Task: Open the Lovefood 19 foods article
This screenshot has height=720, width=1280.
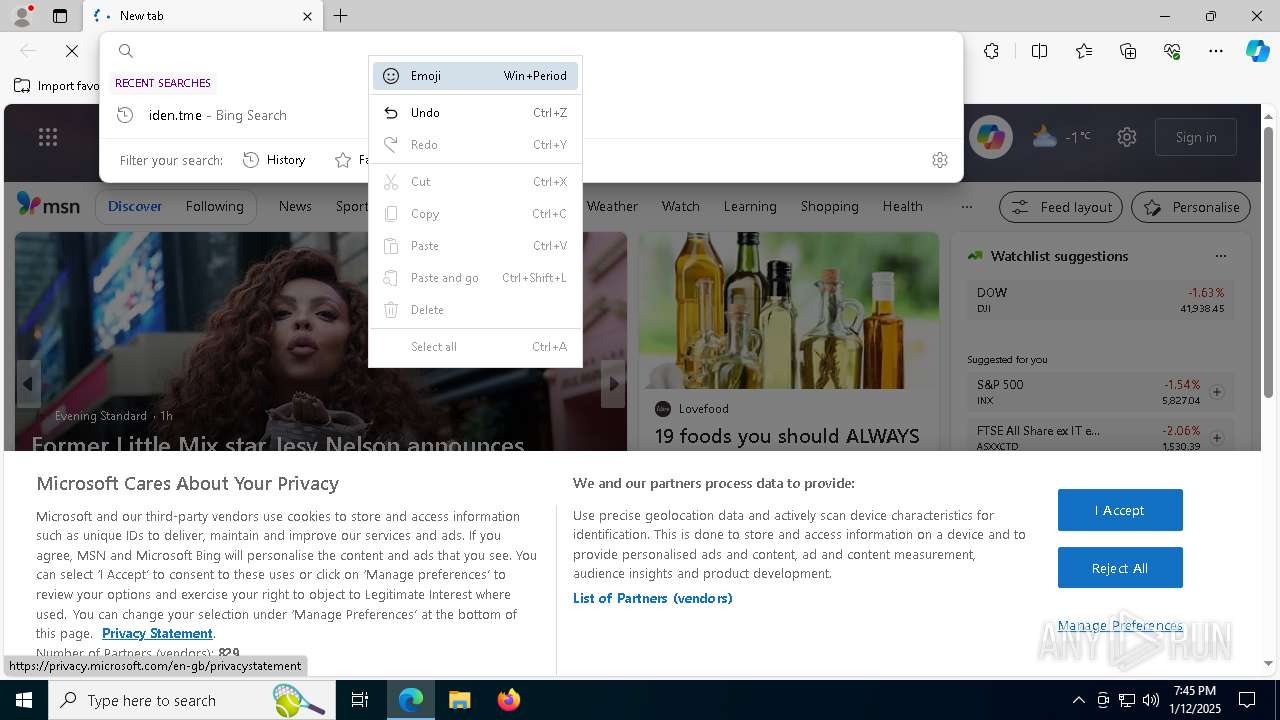Action: (x=787, y=436)
